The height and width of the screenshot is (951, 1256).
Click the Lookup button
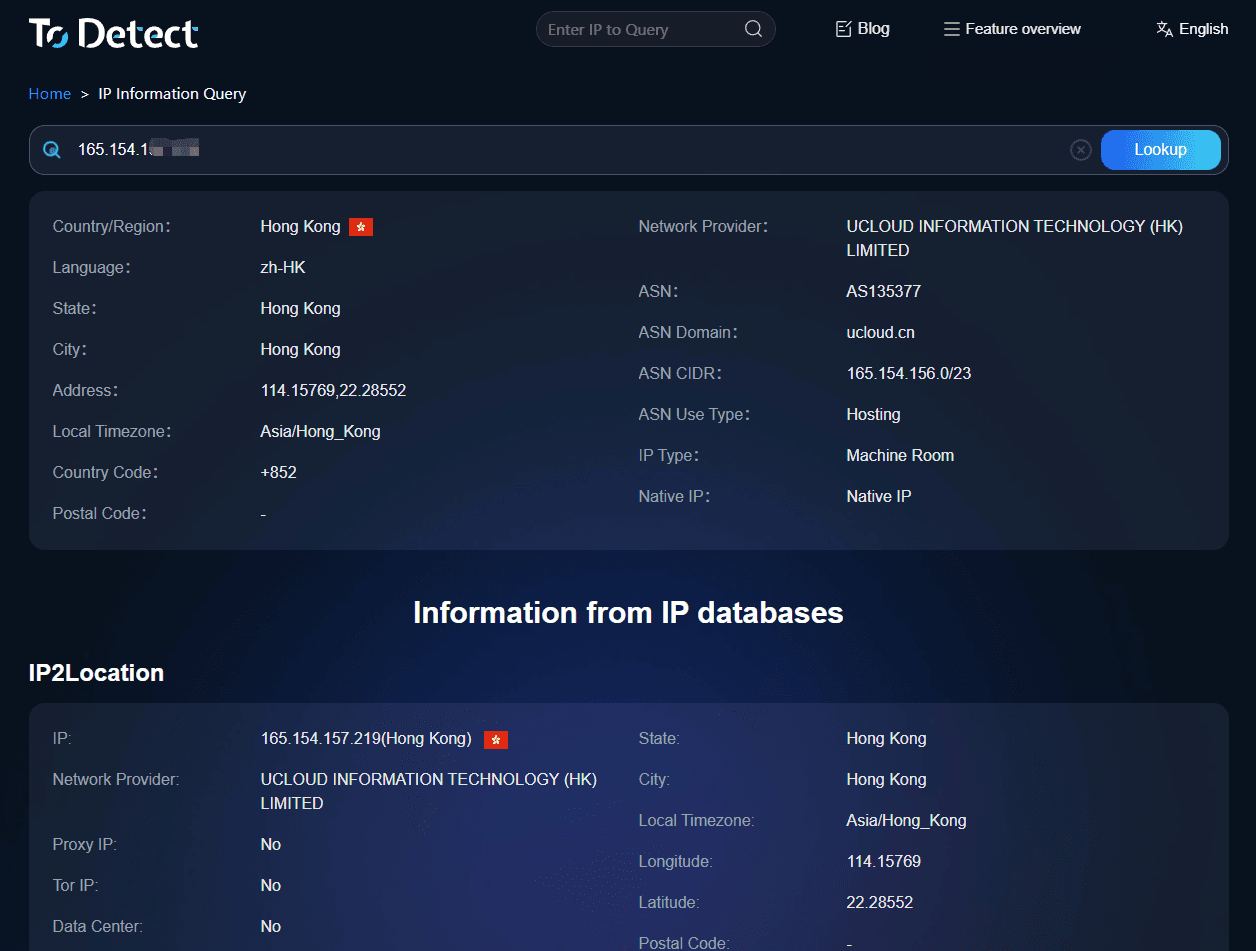click(x=1160, y=150)
